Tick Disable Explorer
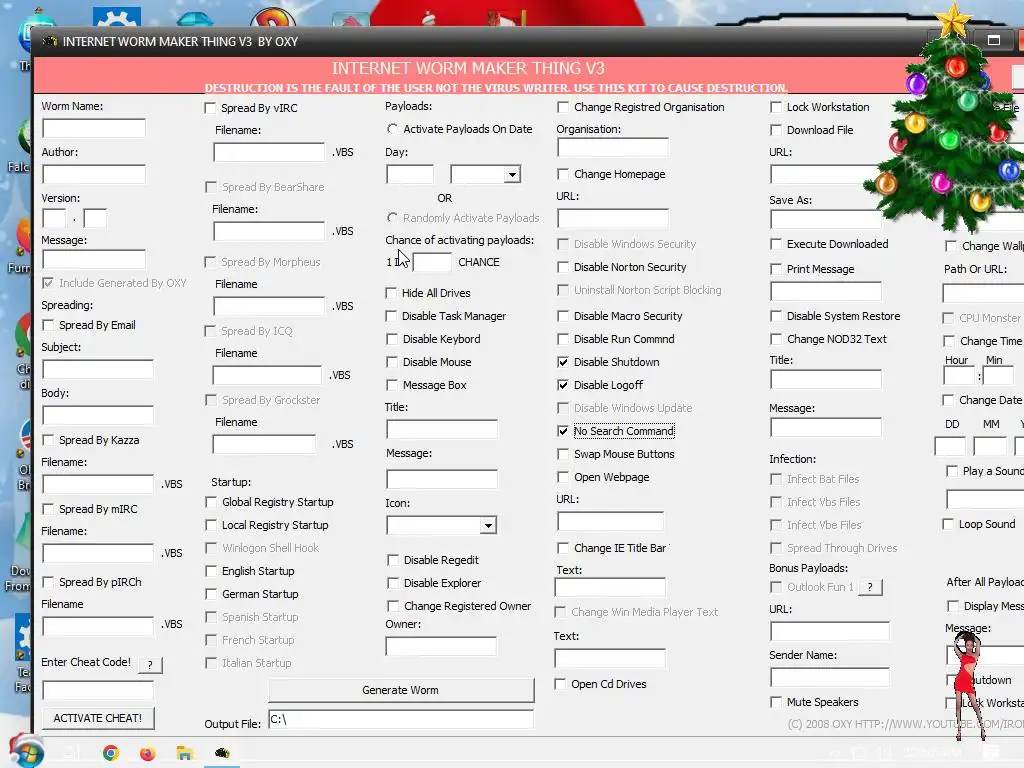This screenshot has width=1024, height=768. coord(392,583)
